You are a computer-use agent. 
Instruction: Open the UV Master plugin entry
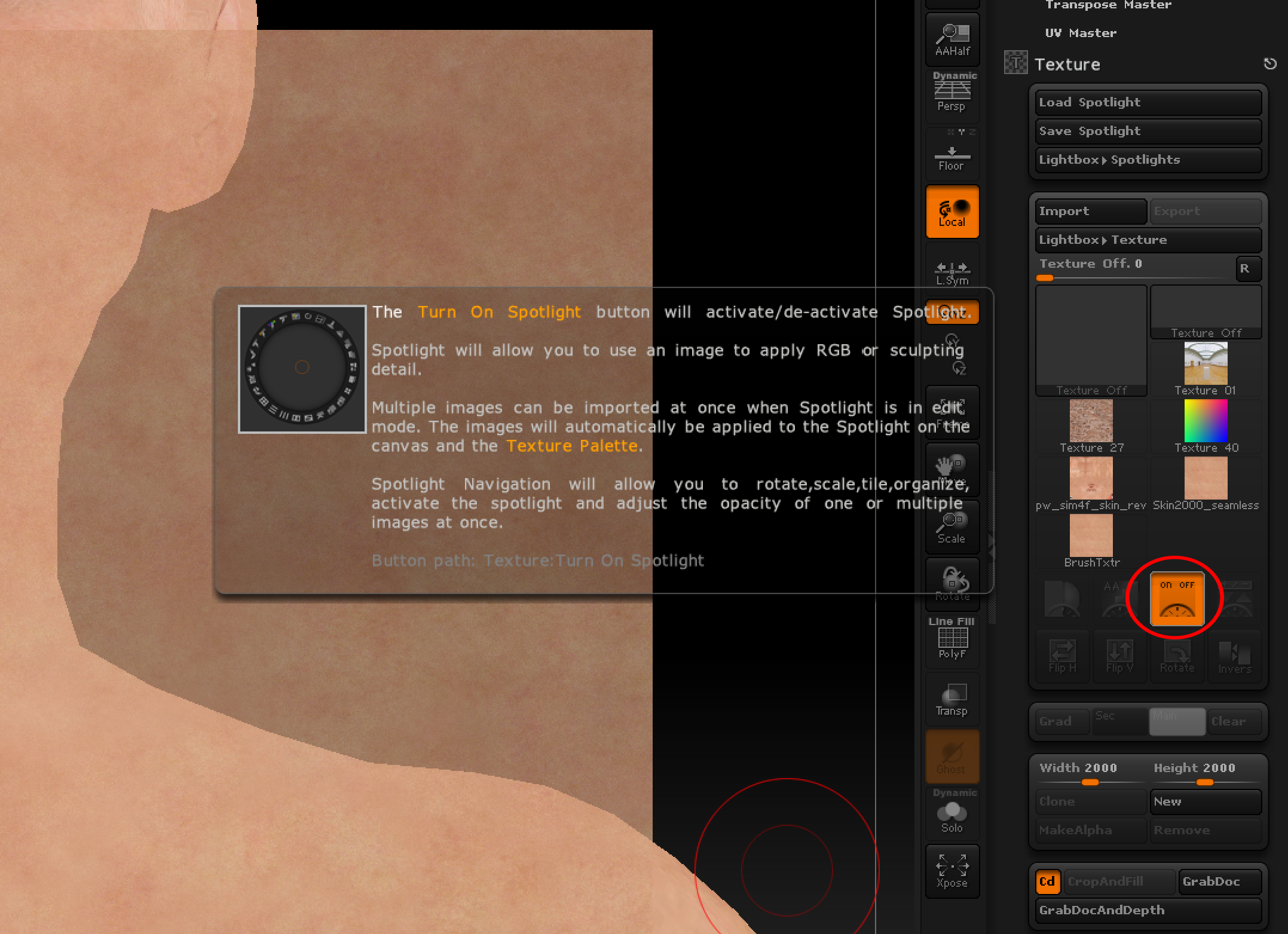1081,33
